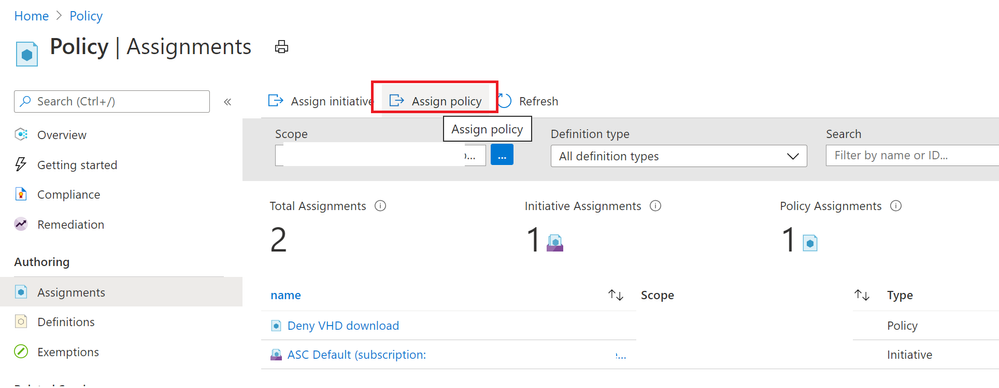Collapse the sidebar with double-chevron icon
Image resolution: width=999 pixels, height=388 pixels.
click(227, 102)
